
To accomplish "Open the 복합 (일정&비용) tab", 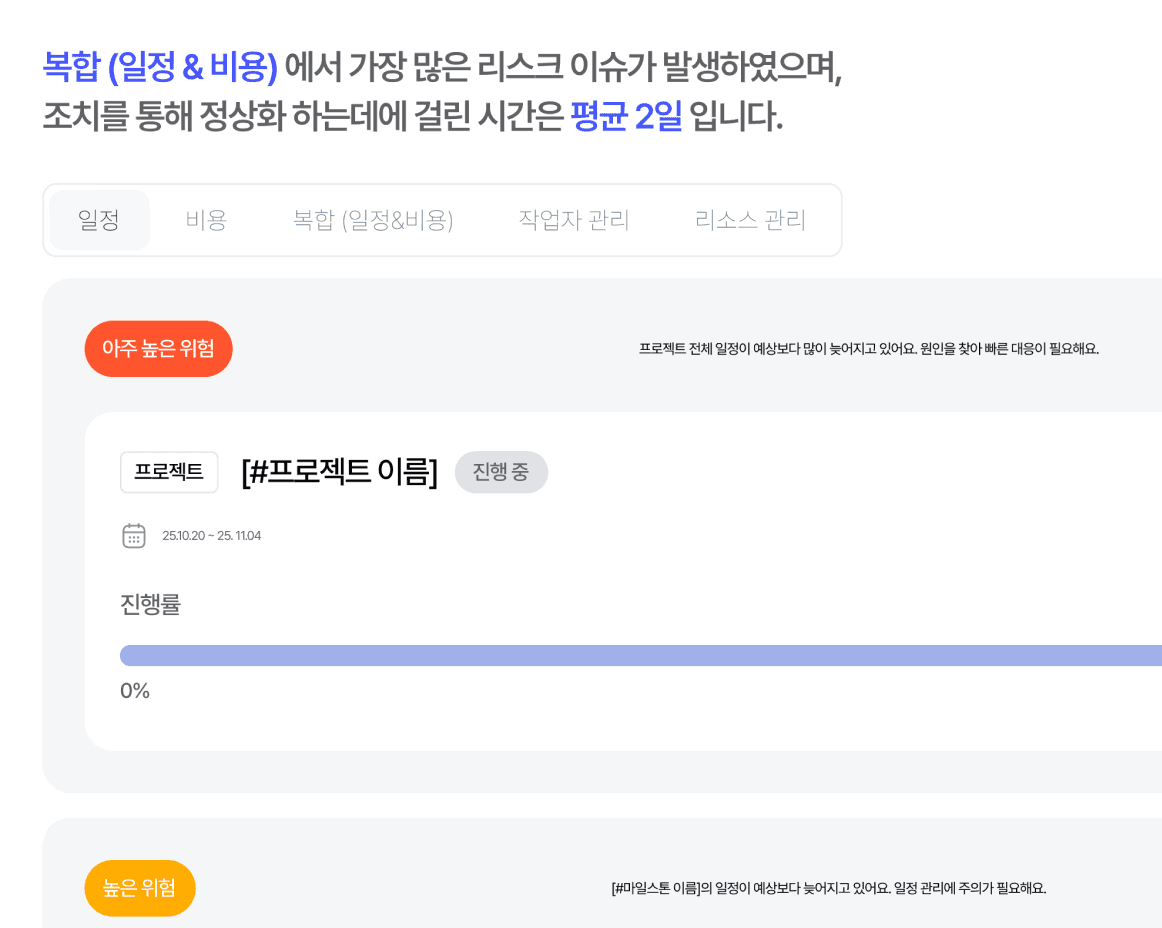I will click(373, 220).
